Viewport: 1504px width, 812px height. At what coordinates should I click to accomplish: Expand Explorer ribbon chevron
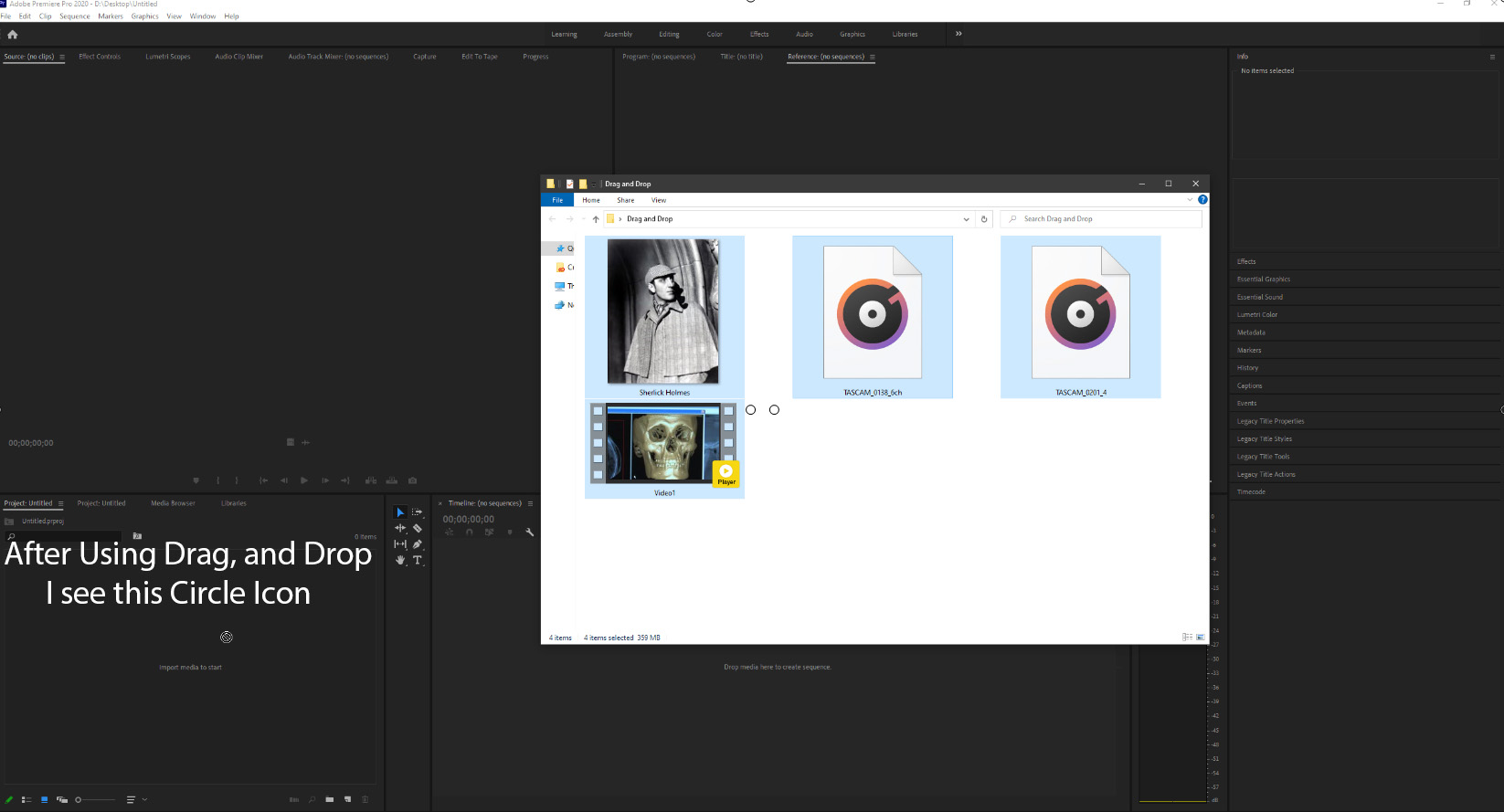(x=1190, y=199)
